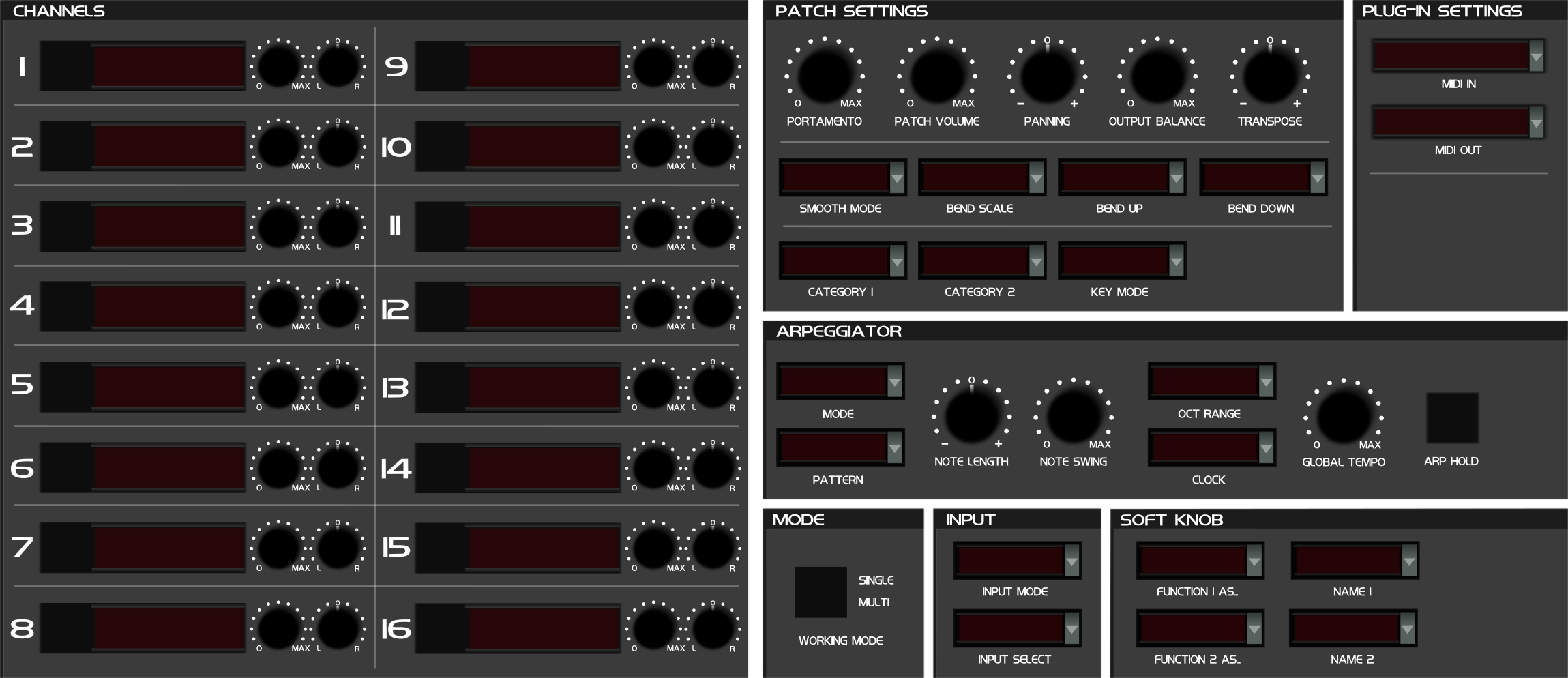The width and height of the screenshot is (1568, 678).
Task: Click the Global Tempo knob
Action: 1344,416
